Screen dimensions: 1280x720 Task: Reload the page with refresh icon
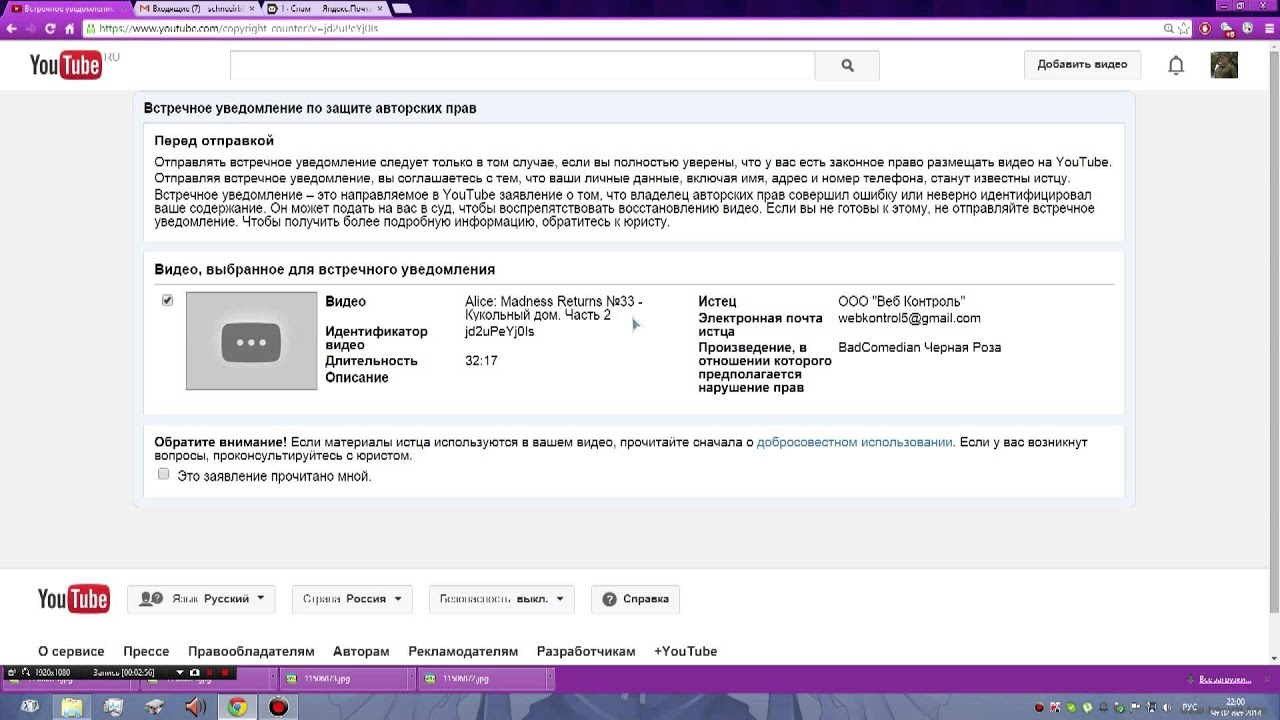click(50, 29)
